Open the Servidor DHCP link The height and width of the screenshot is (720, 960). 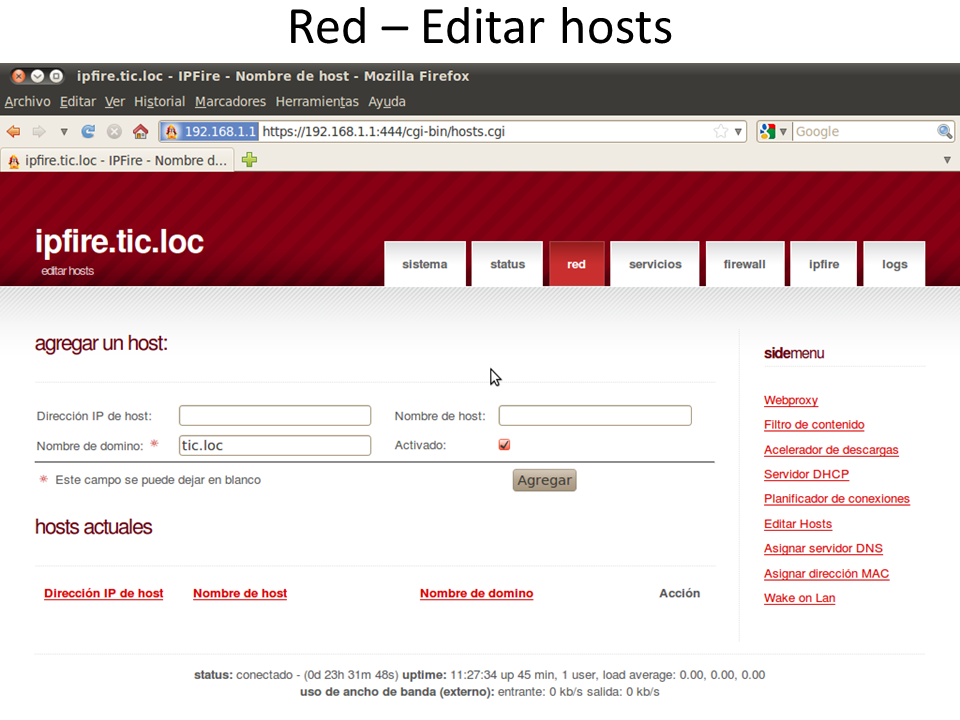click(x=806, y=474)
